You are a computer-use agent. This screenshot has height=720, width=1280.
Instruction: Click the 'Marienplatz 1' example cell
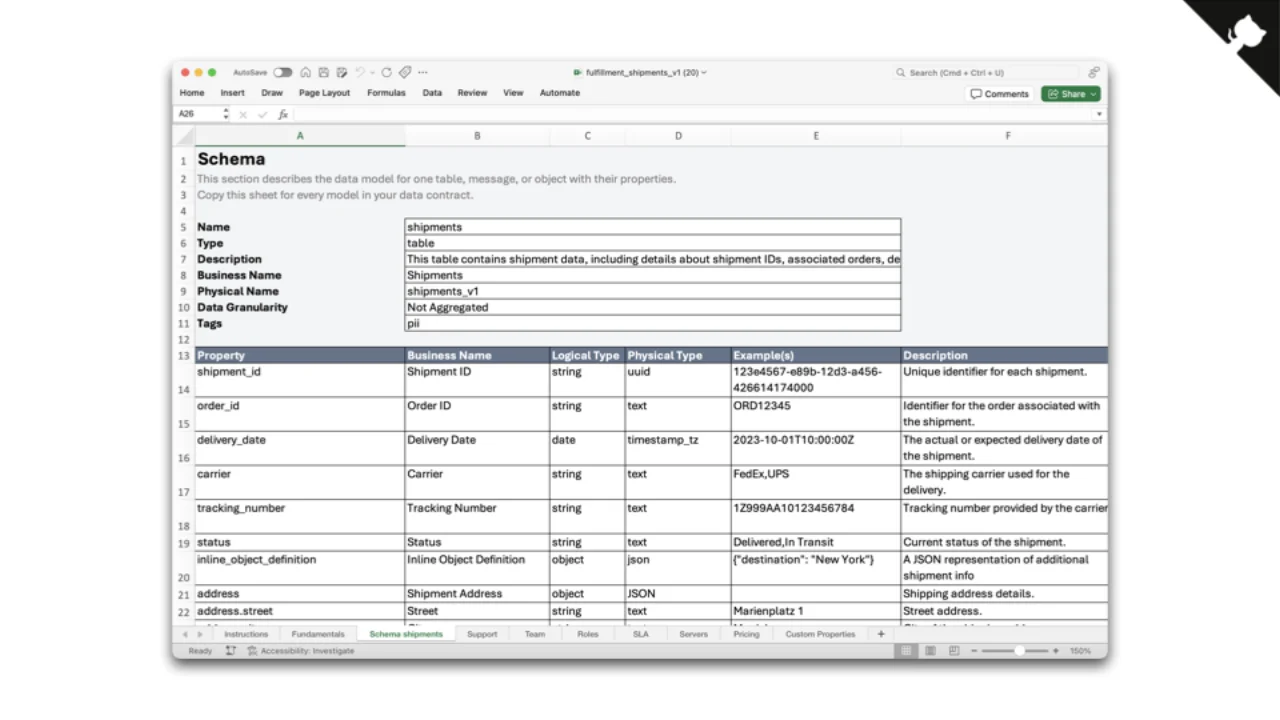(x=816, y=611)
